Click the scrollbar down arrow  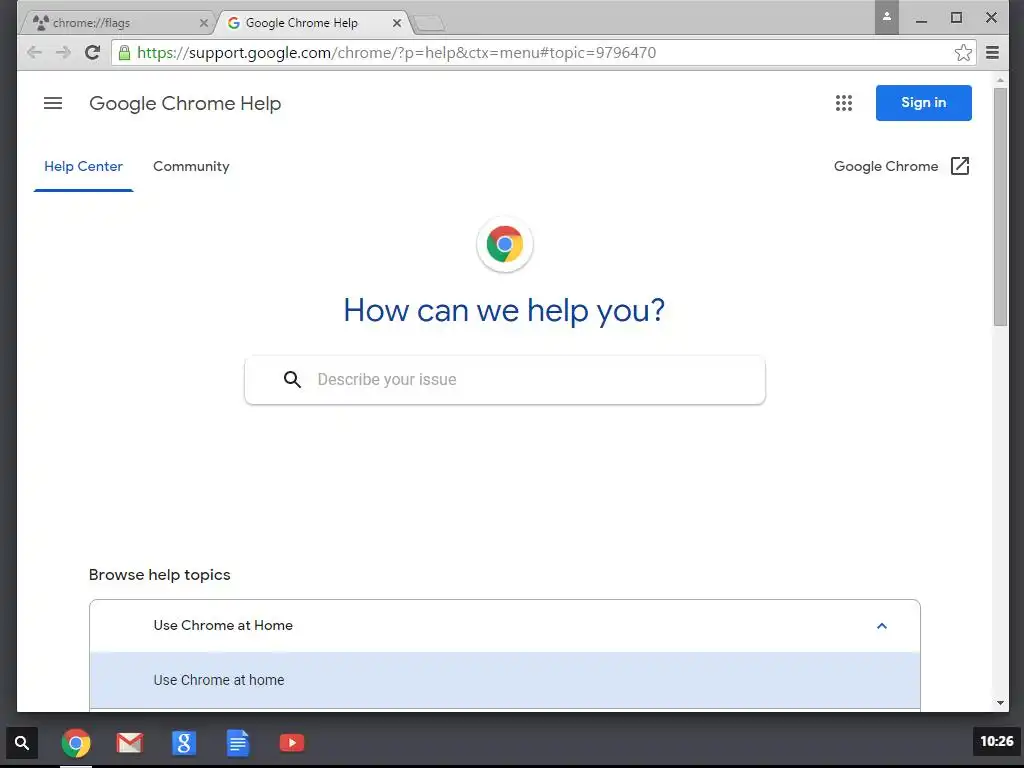coord(1000,703)
